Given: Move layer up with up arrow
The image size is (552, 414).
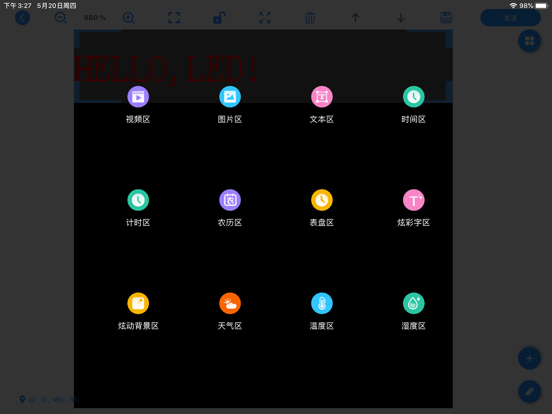Looking at the screenshot, I should pyautogui.click(x=356, y=18).
